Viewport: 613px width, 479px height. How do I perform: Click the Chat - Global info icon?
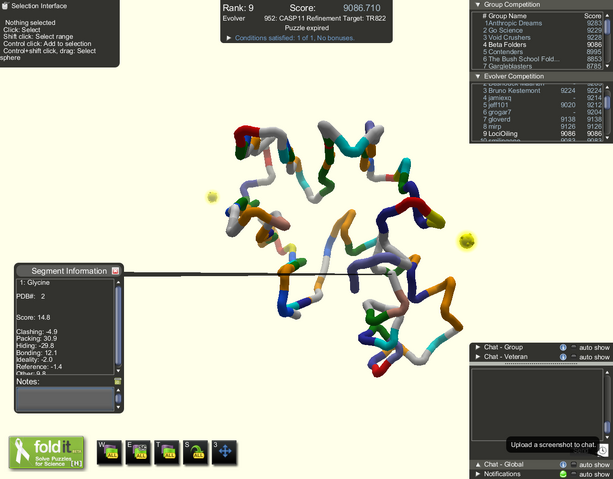coord(563,465)
